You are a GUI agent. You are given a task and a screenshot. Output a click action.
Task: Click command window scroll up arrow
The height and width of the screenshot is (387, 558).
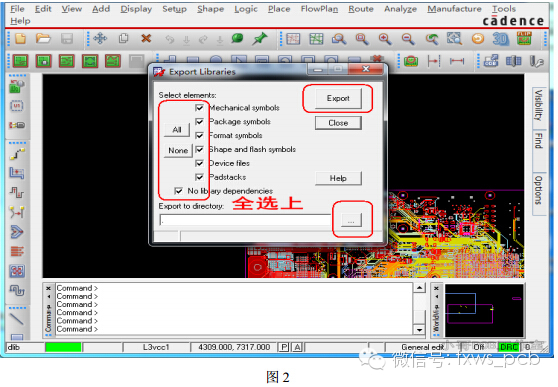point(420,288)
